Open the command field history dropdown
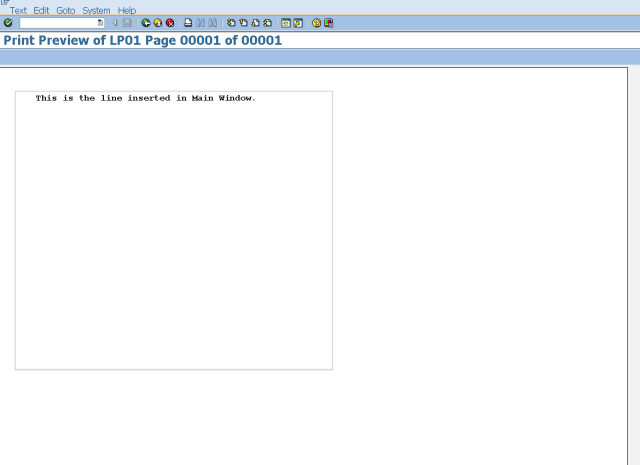640x465 pixels. click(x=100, y=23)
